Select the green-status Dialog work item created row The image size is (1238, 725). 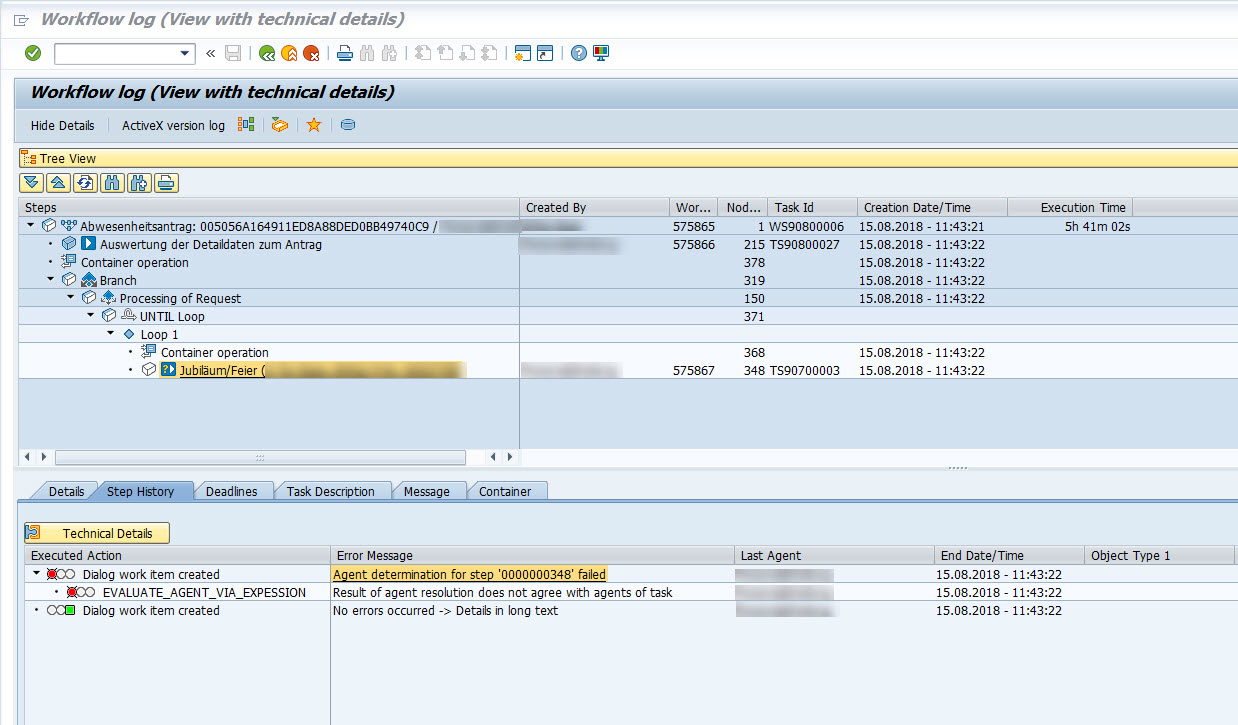point(151,610)
